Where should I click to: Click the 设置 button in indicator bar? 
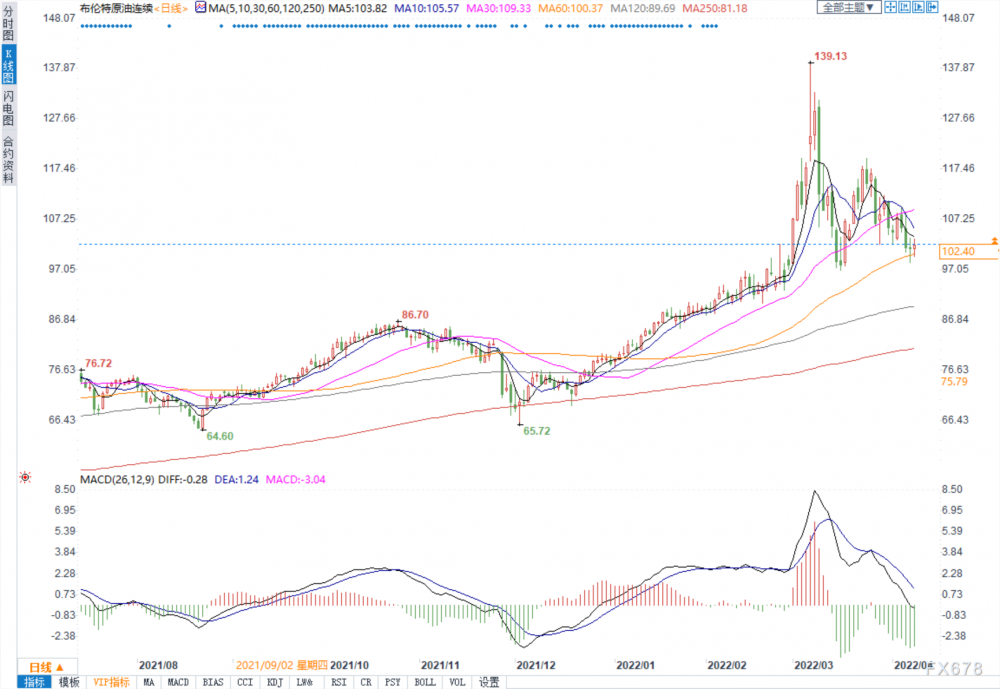click(488, 682)
